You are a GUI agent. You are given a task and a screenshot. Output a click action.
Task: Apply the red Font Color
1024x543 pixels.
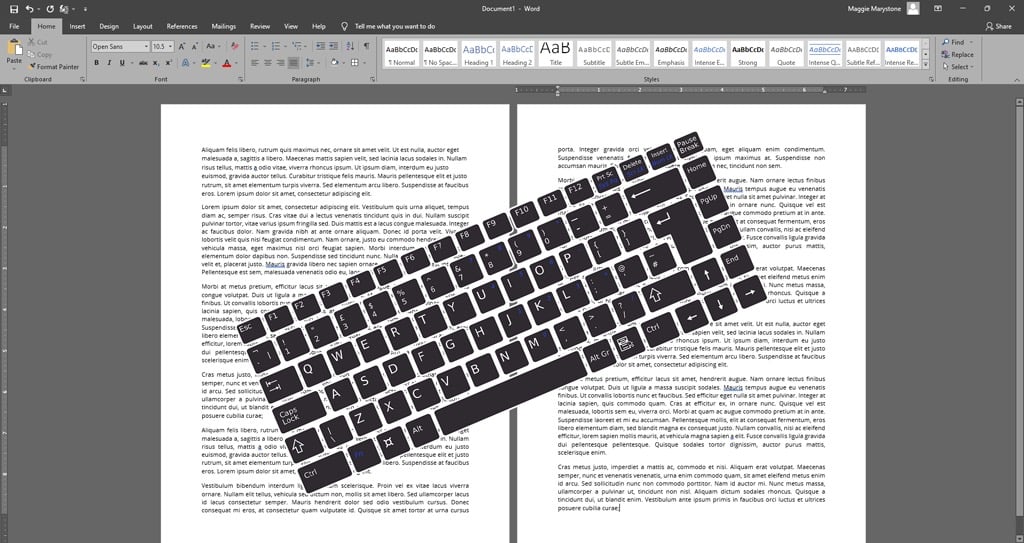tap(226, 63)
